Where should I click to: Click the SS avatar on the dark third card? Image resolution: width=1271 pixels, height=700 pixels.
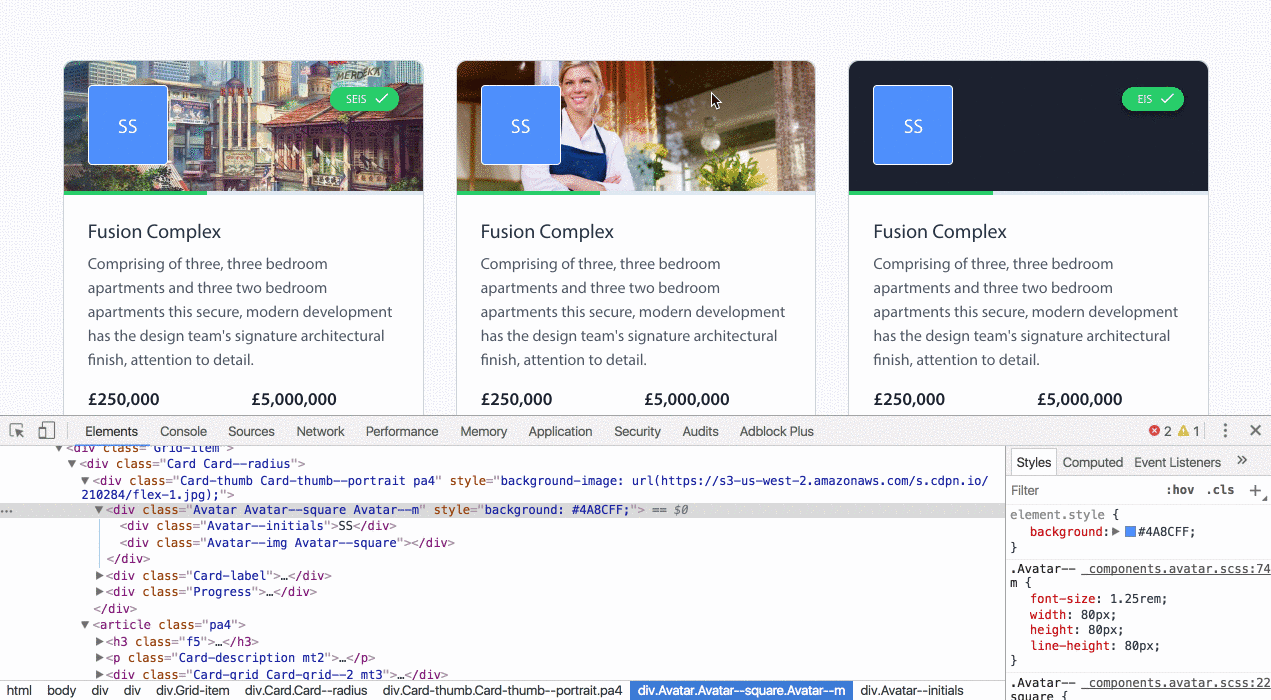(913, 125)
